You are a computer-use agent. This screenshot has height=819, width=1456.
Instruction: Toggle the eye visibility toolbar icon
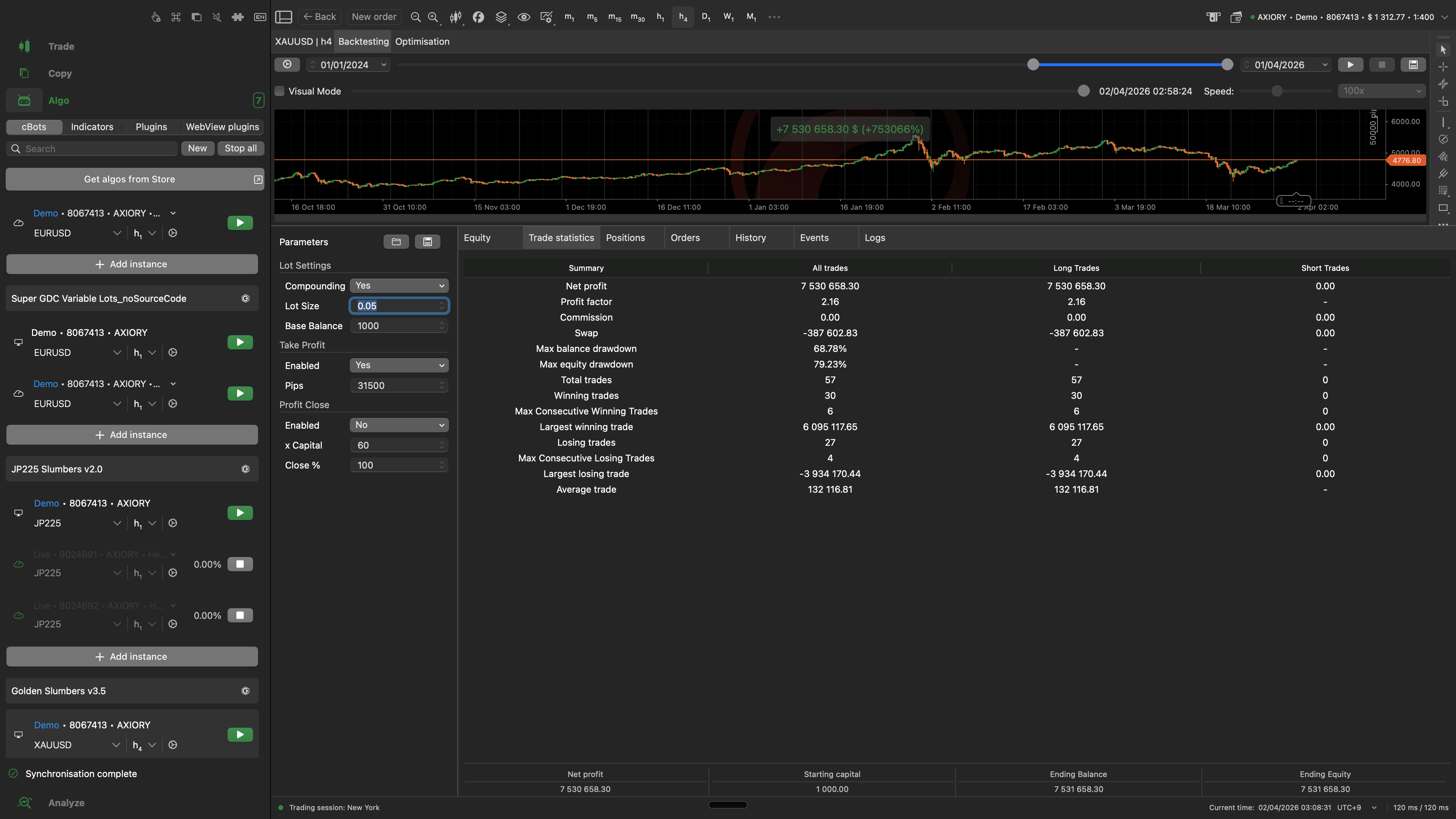pyautogui.click(x=523, y=17)
